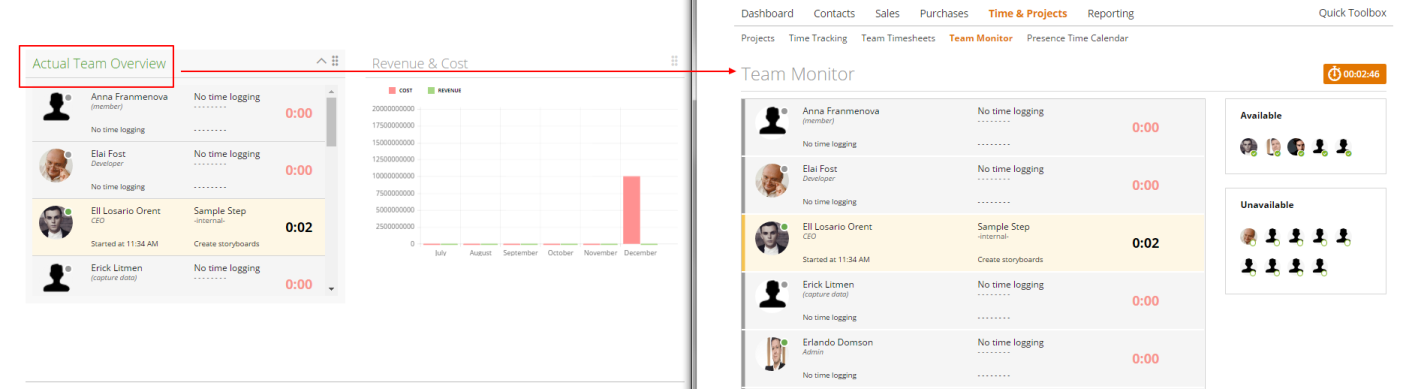Click third photo avatar in Available panel

pyautogui.click(x=1296, y=147)
